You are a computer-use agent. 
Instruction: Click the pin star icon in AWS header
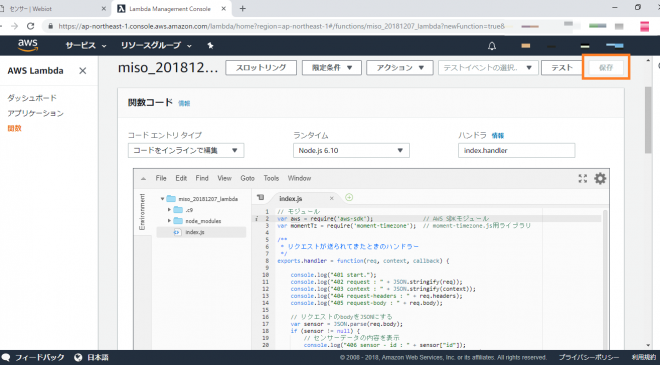210,45
